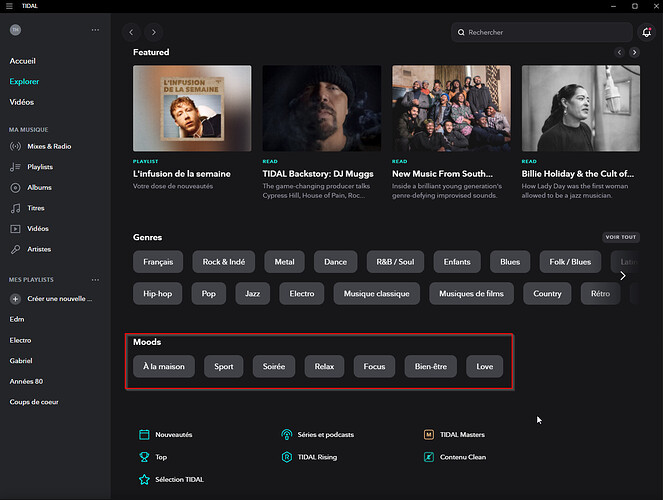Open L'infusion de la semaine cover thumbnail
Image resolution: width=663 pixels, height=500 pixels.
coord(192,108)
